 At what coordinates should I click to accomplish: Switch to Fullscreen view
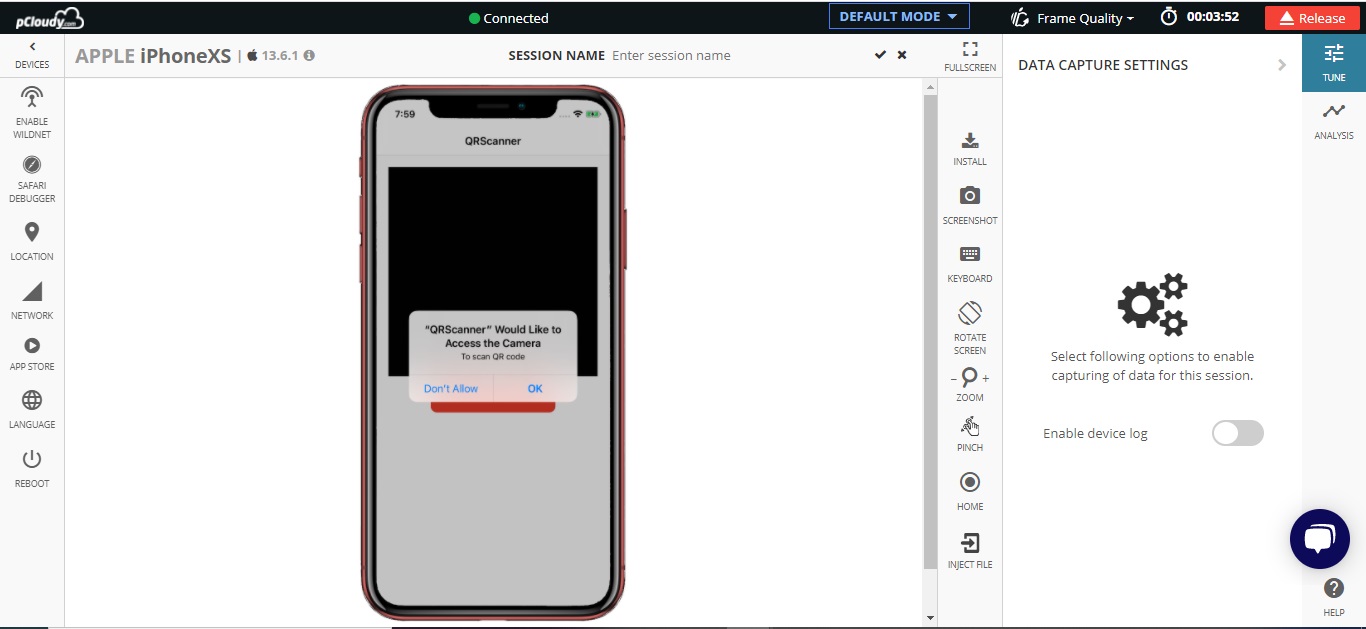tap(970, 56)
